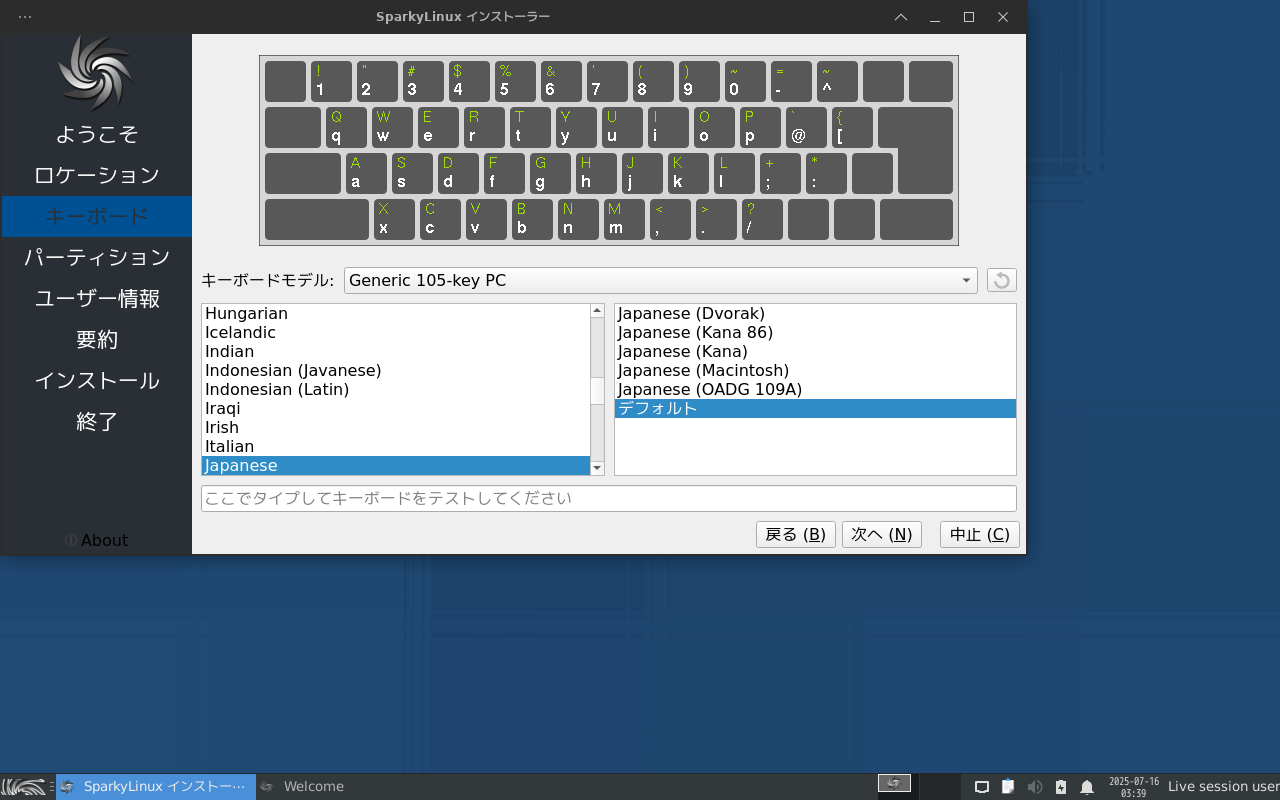Open the clipboard icon in system tray
The width and height of the screenshot is (1280, 800).
click(1008, 787)
